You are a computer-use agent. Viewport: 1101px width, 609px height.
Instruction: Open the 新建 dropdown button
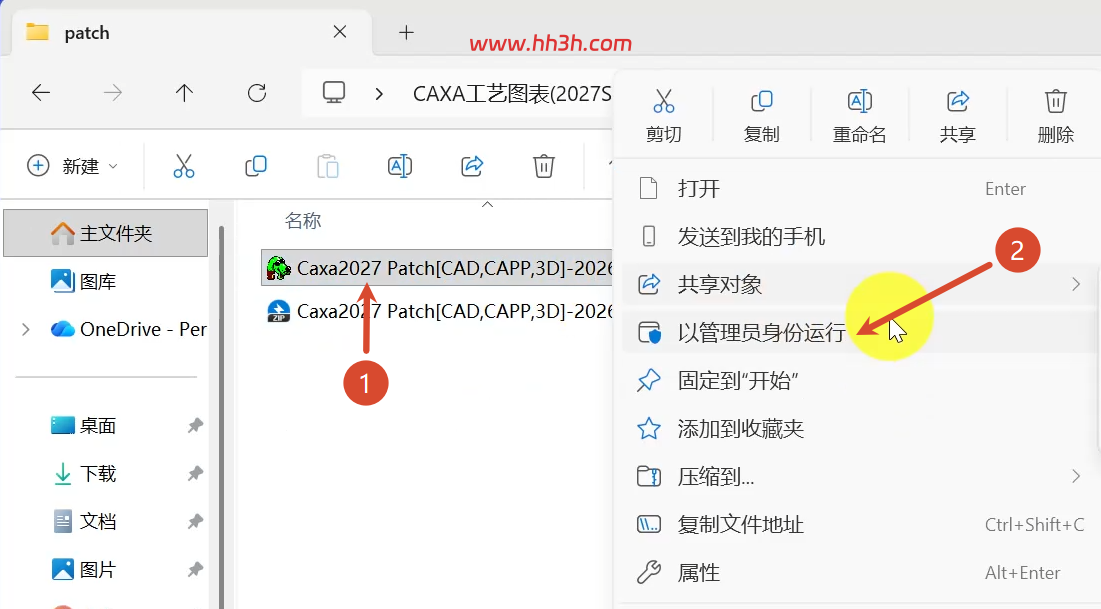72,166
